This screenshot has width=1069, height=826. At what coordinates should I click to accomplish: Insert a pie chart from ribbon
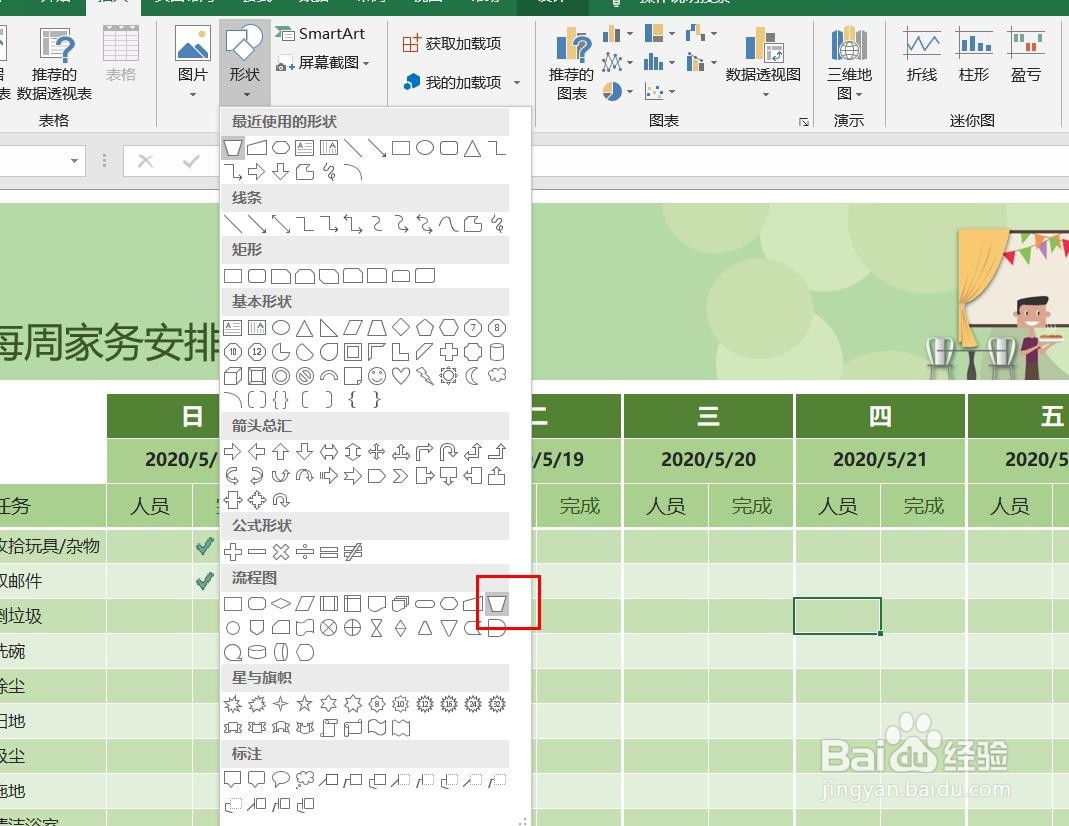(x=612, y=91)
